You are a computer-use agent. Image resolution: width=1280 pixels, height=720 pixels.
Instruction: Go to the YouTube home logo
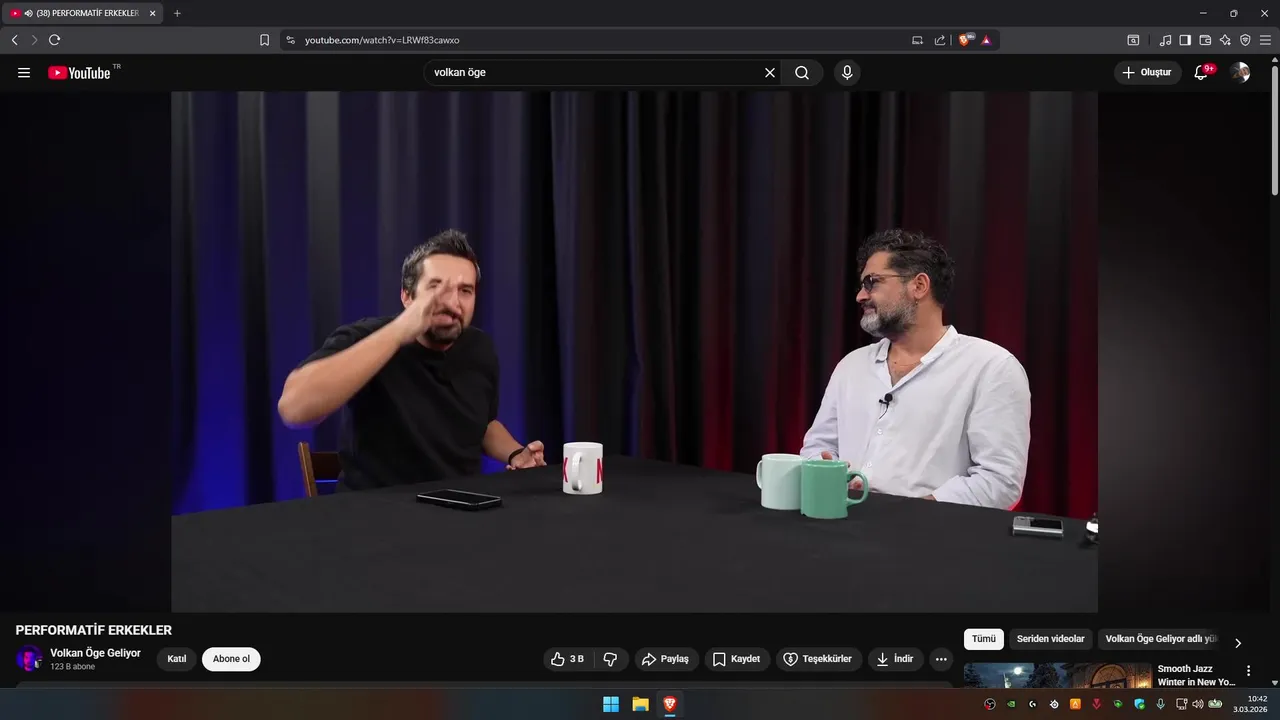79,73
